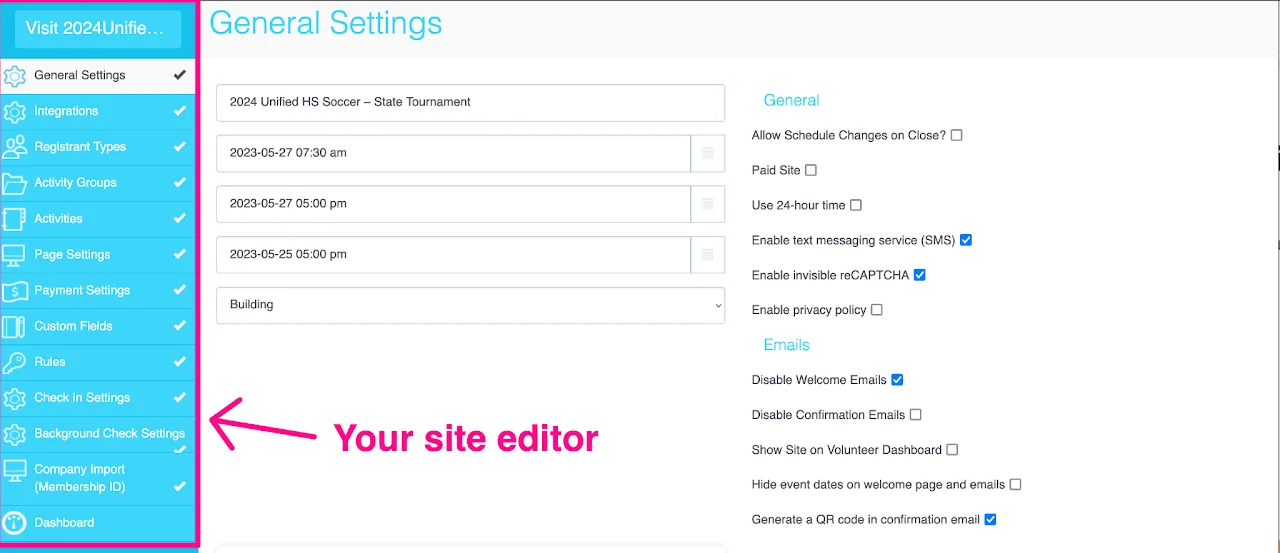Go to Registrant Types section
Viewport: 1280px width, 553px height.
click(x=98, y=147)
